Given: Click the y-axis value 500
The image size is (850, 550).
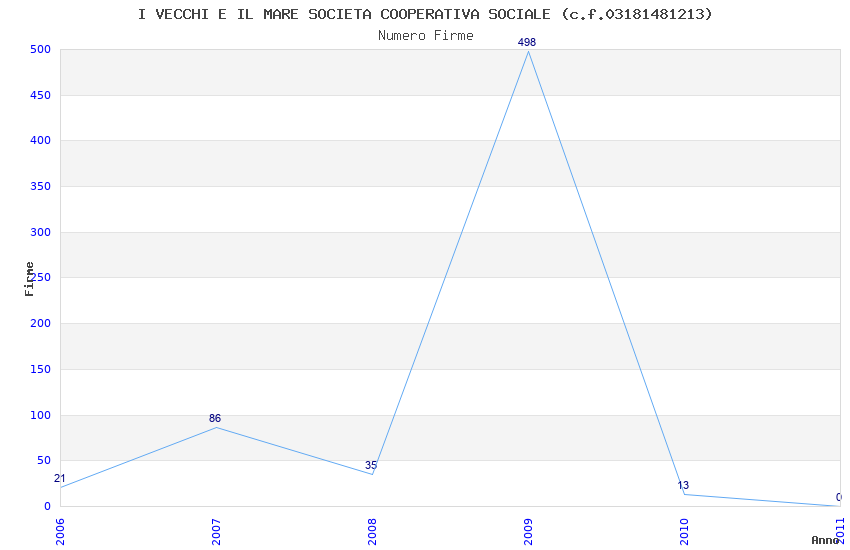Looking at the screenshot, I should 41,49.
